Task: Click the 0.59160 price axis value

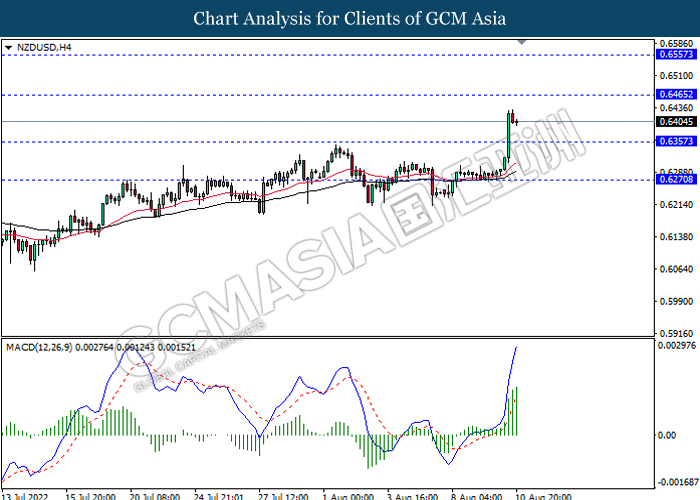Action: (x=676, y=333)
